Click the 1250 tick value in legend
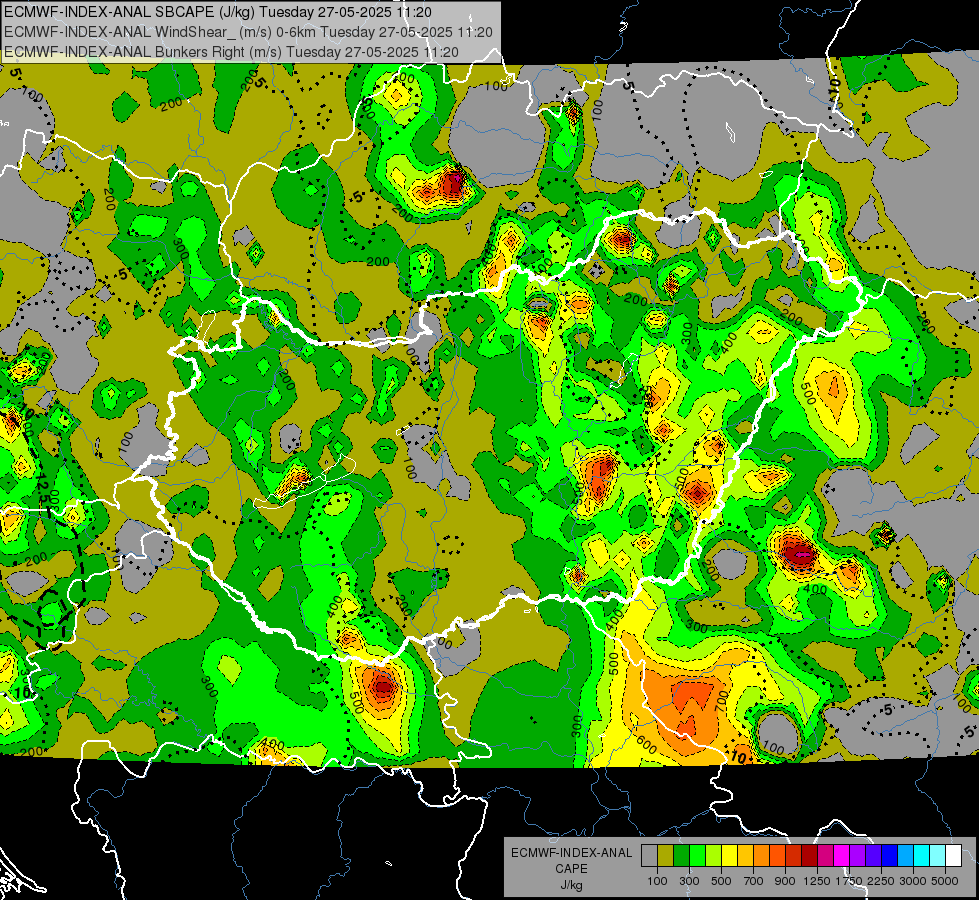The width and height of the screenshot is (979, 900). pos(817,881)
